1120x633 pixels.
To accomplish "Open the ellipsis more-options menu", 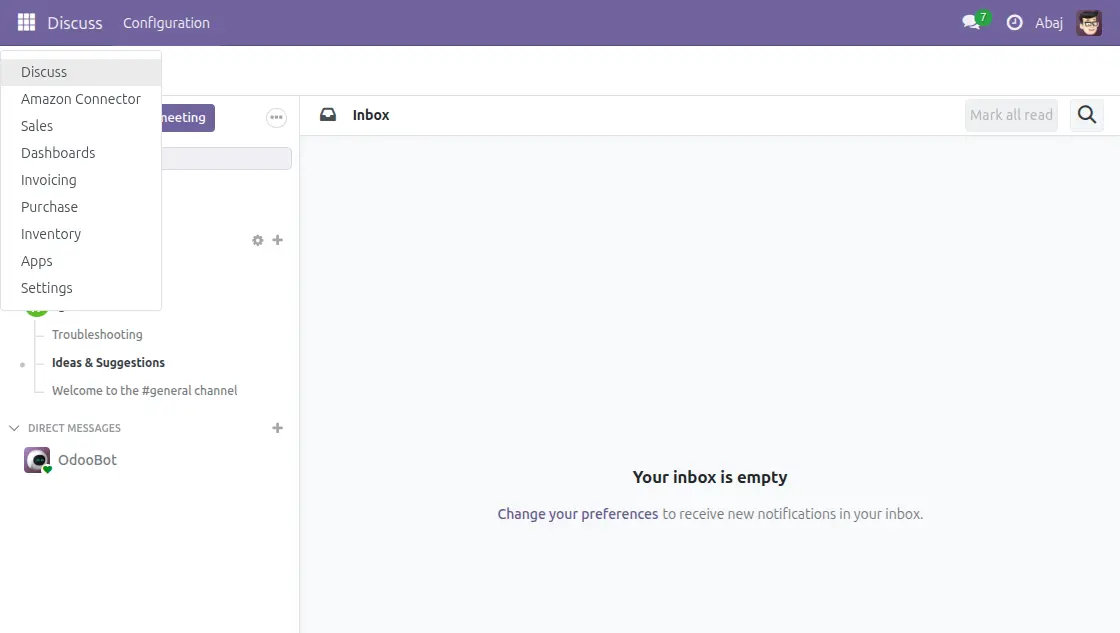I will pos(276,117).
